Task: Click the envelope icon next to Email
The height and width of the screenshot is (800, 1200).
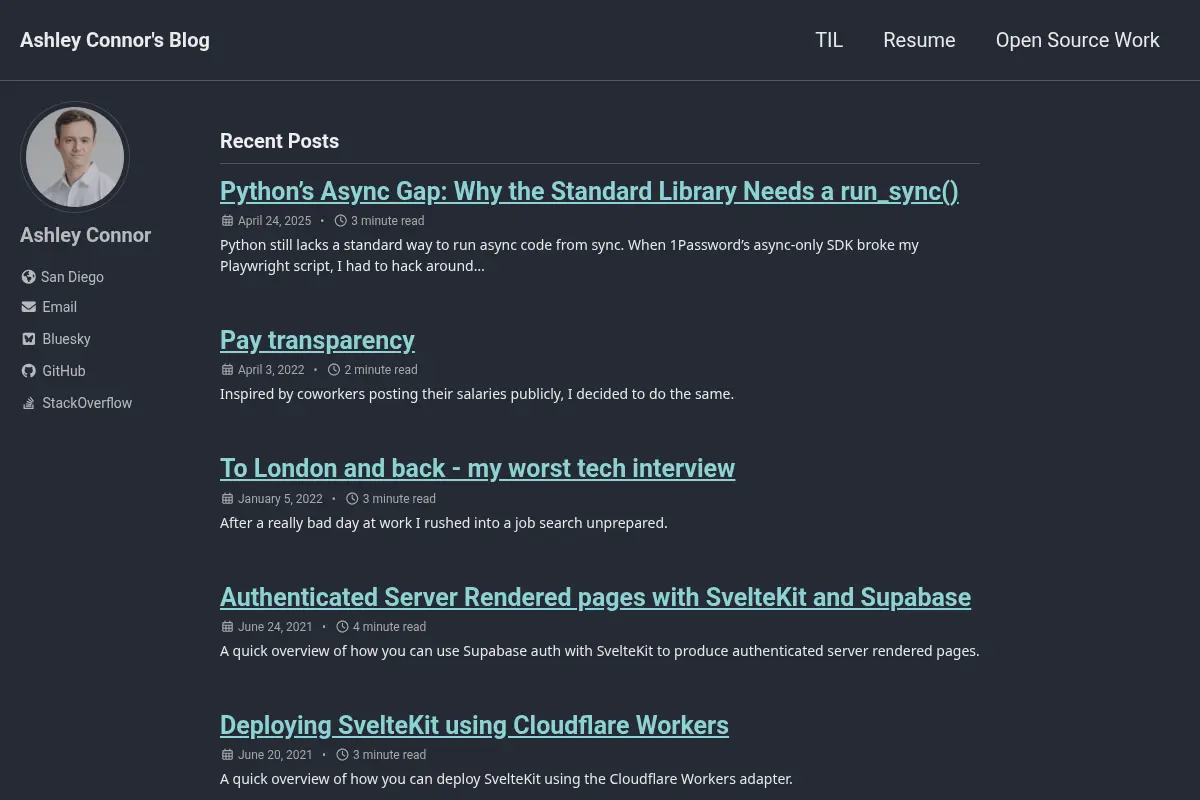Action: [x=28, y=307]
